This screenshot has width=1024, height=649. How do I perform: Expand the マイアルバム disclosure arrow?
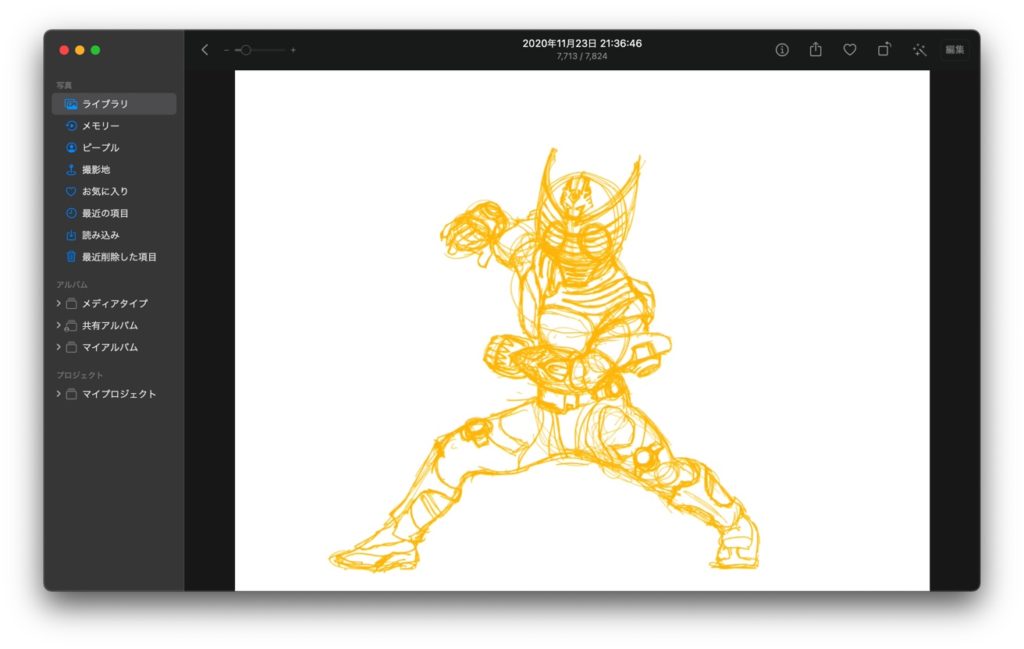58,347
